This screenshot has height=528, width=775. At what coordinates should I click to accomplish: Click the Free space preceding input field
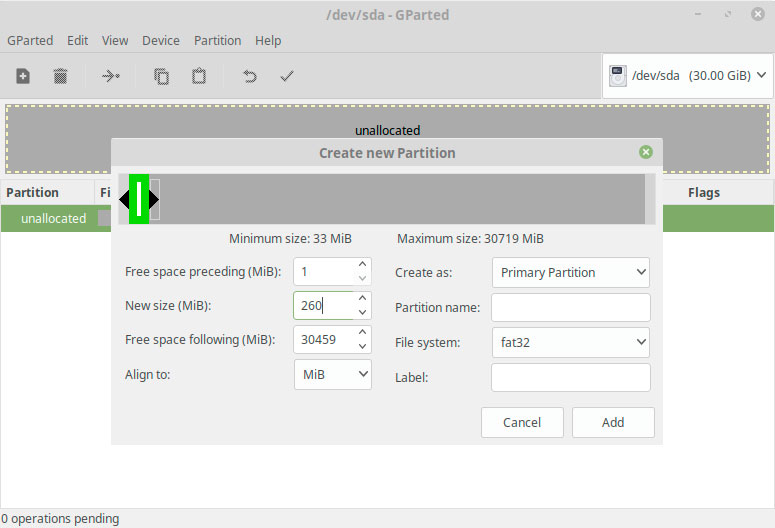click(324, 271)
